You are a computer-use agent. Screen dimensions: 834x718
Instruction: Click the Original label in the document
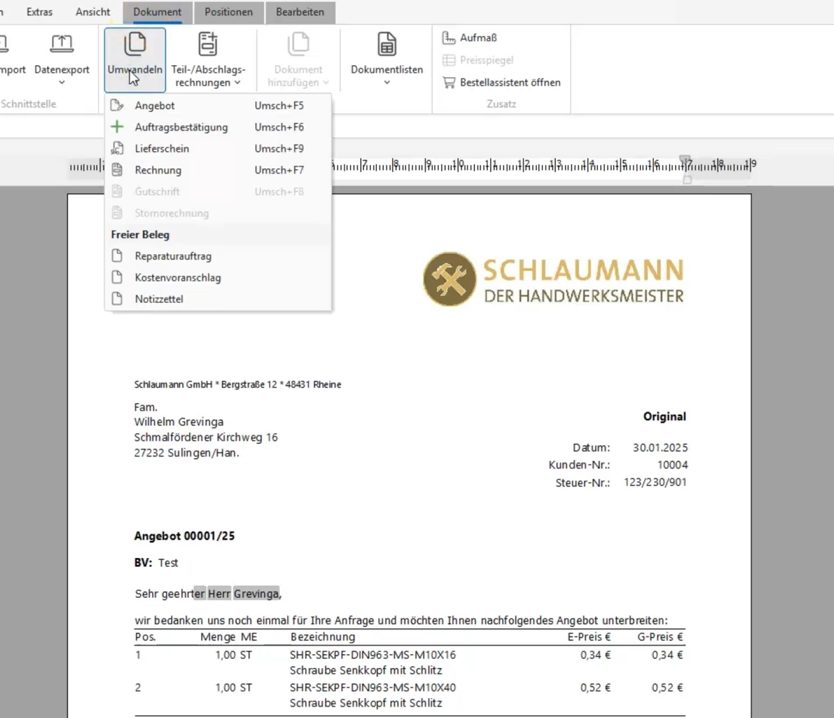[664, 416]
